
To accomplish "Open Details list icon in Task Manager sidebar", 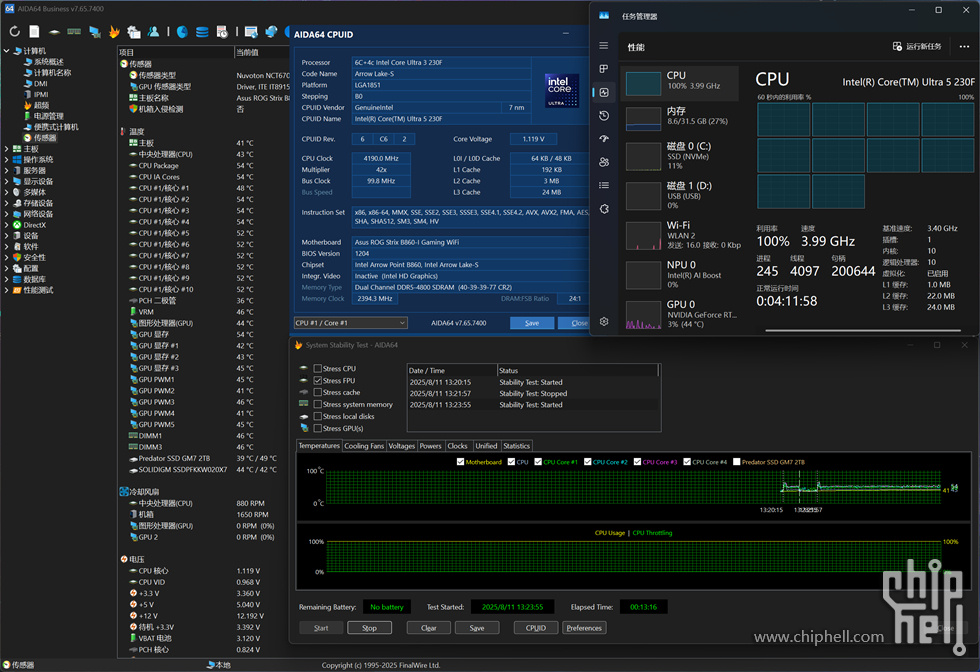I will click(x=604, y=185).
